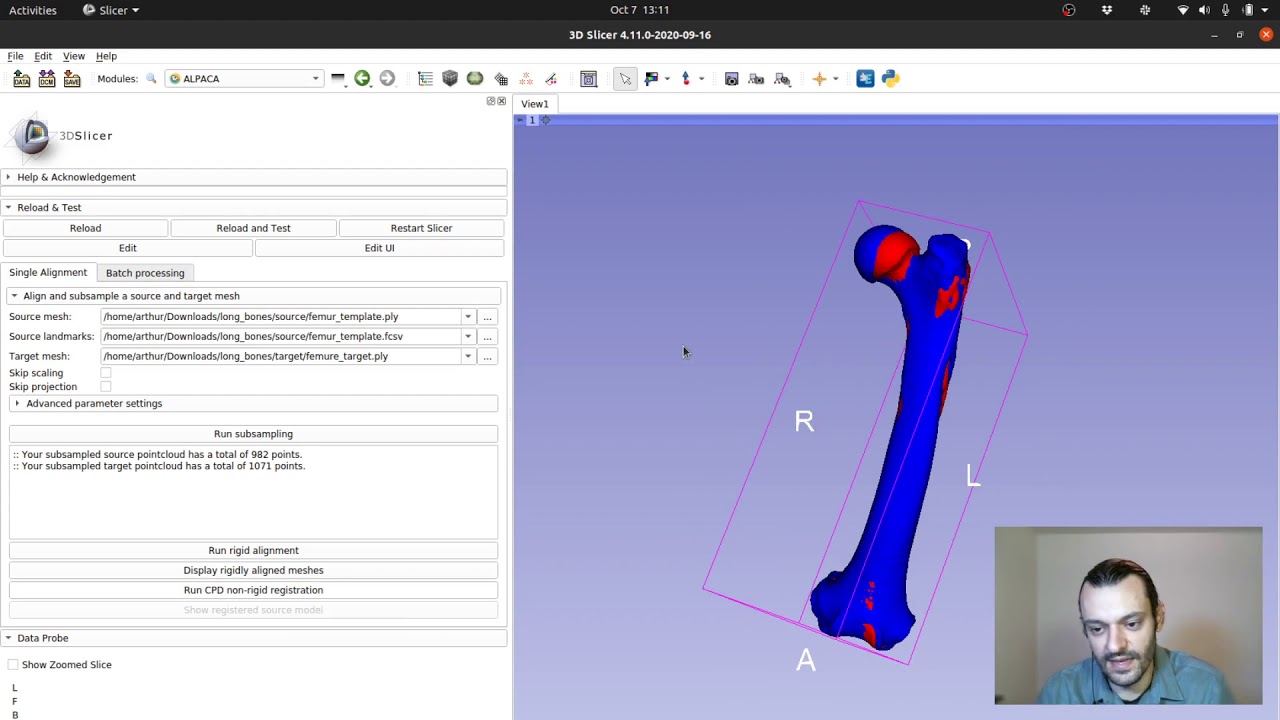
Task: Open the Volumes cube icon
Action: (x=450, y=78)
